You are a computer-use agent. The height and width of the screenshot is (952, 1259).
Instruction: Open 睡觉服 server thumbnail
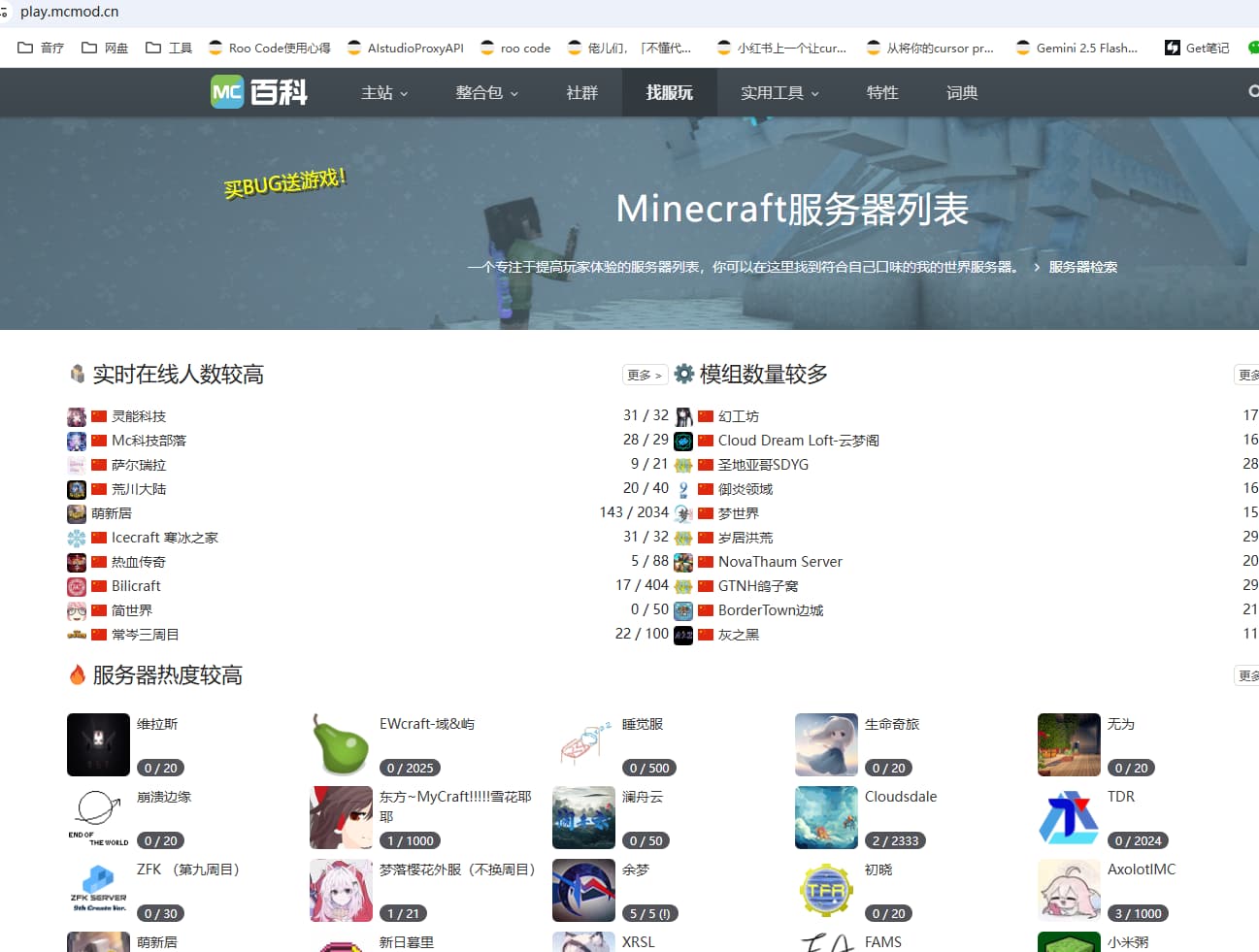(583, 744)
